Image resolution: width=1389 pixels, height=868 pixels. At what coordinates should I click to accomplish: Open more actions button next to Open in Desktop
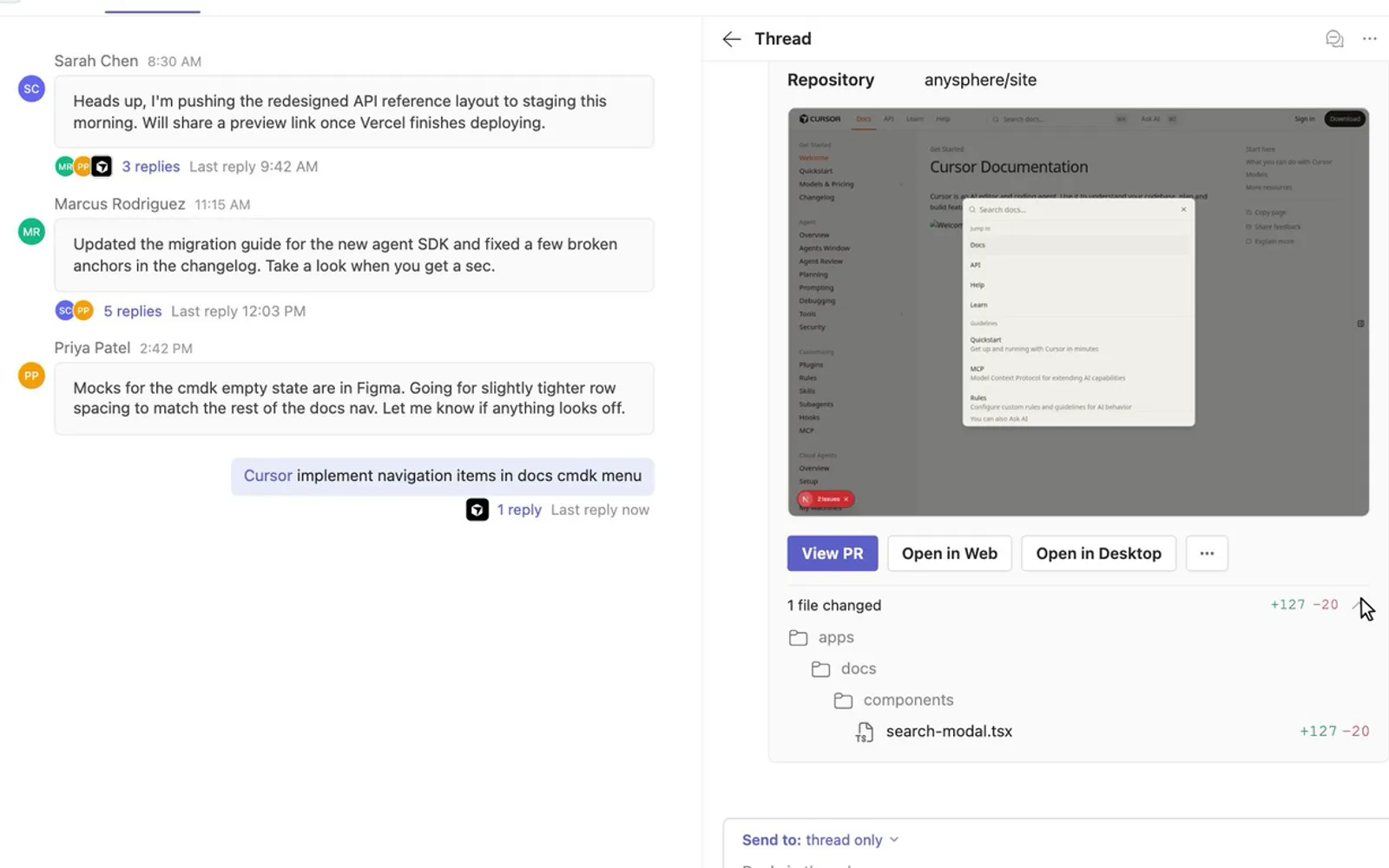point(1207,554)
